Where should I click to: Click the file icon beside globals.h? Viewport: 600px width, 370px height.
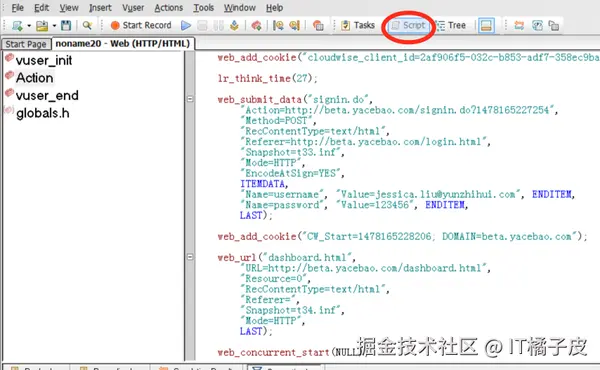click(9, 110)
